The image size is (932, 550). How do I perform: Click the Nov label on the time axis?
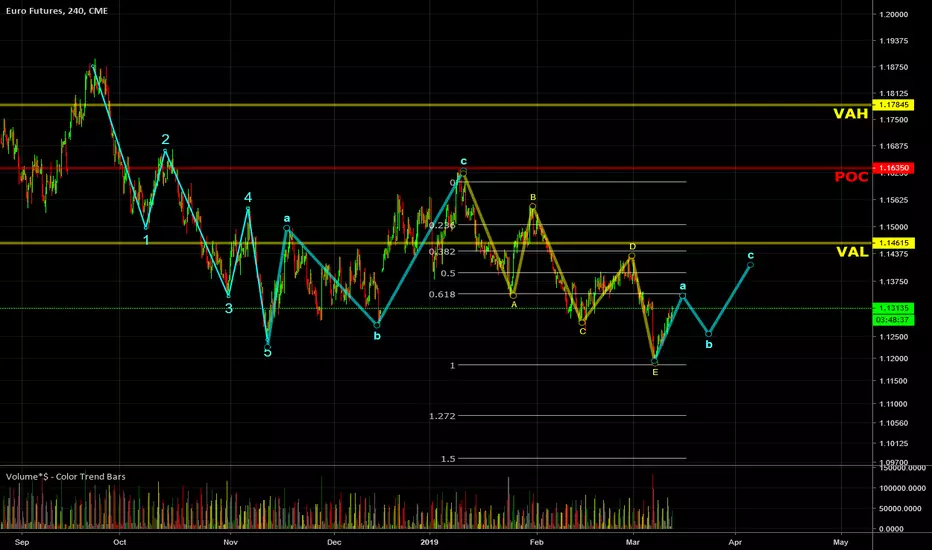pos(231,542)
